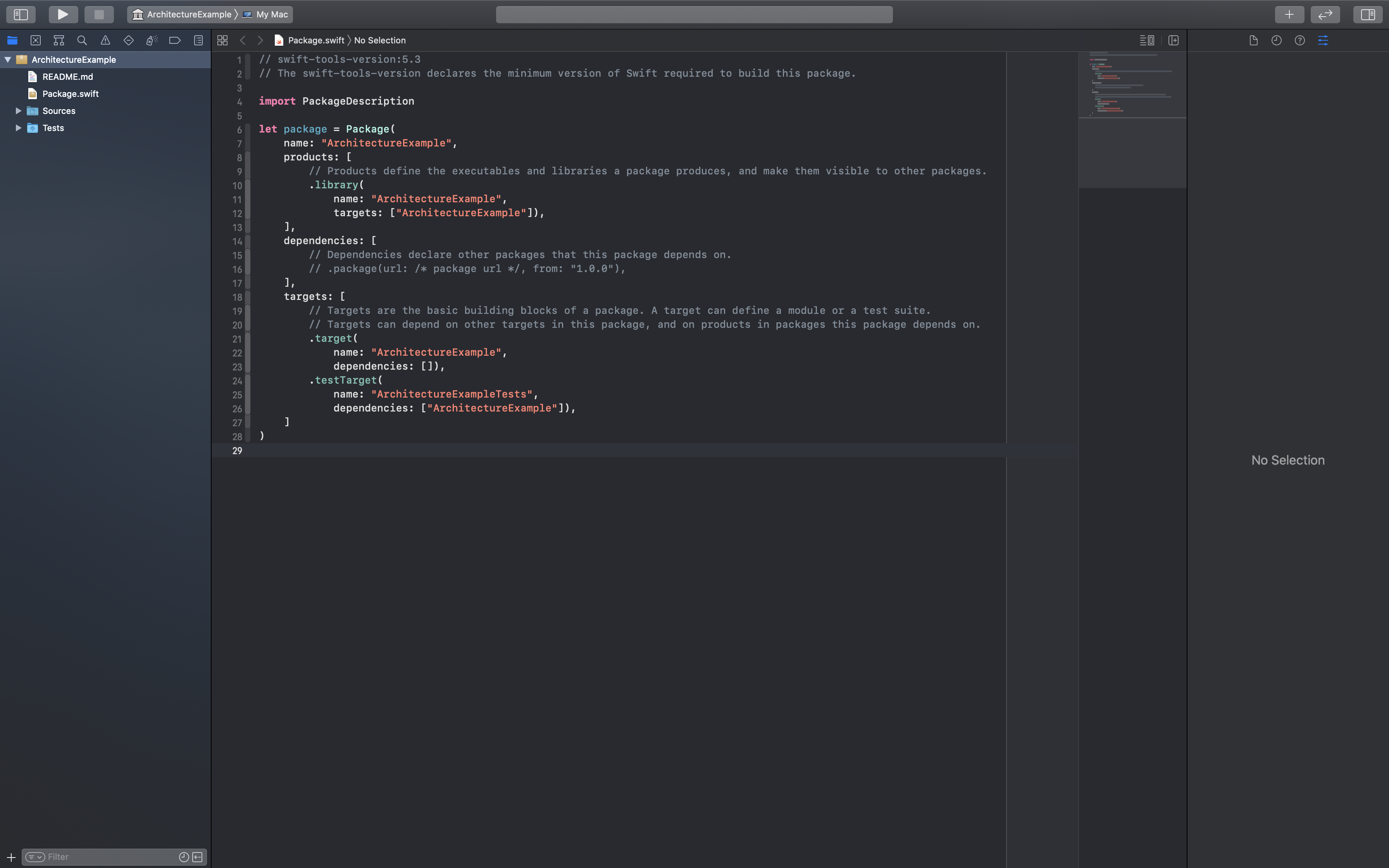Open the Test navigator diamond icon

point(129,40)
